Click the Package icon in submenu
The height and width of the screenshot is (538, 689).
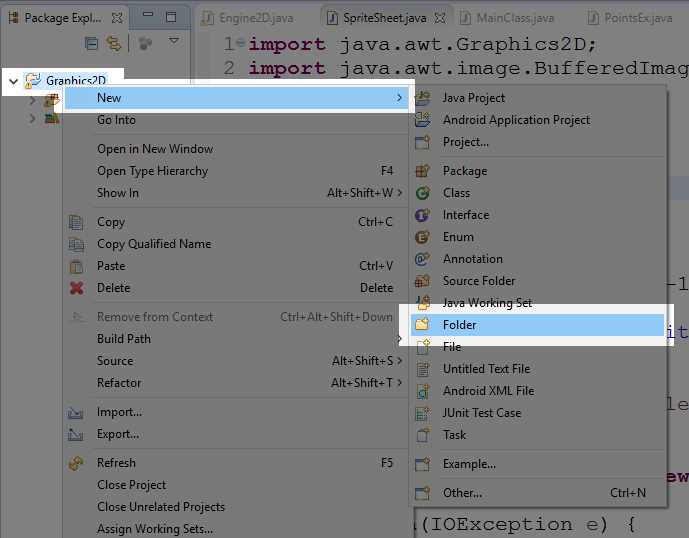tap(423, 171)
